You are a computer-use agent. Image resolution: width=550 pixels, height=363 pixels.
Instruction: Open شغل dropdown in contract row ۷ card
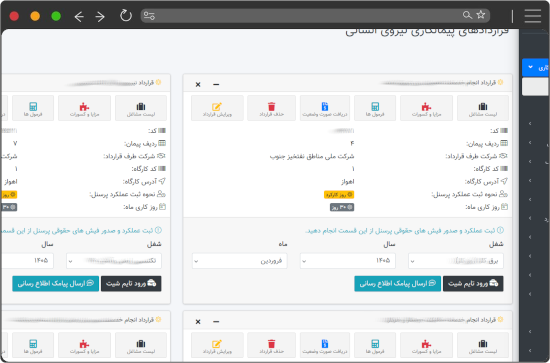coord(114,261)
